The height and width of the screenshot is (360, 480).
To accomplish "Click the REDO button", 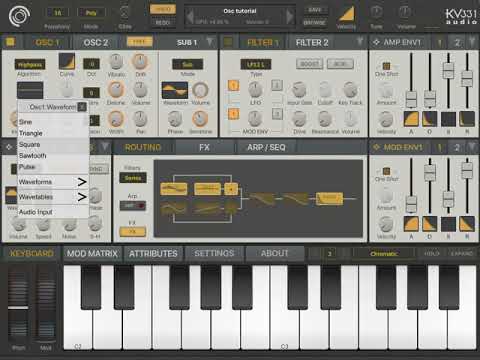I will tap(163, 22).
